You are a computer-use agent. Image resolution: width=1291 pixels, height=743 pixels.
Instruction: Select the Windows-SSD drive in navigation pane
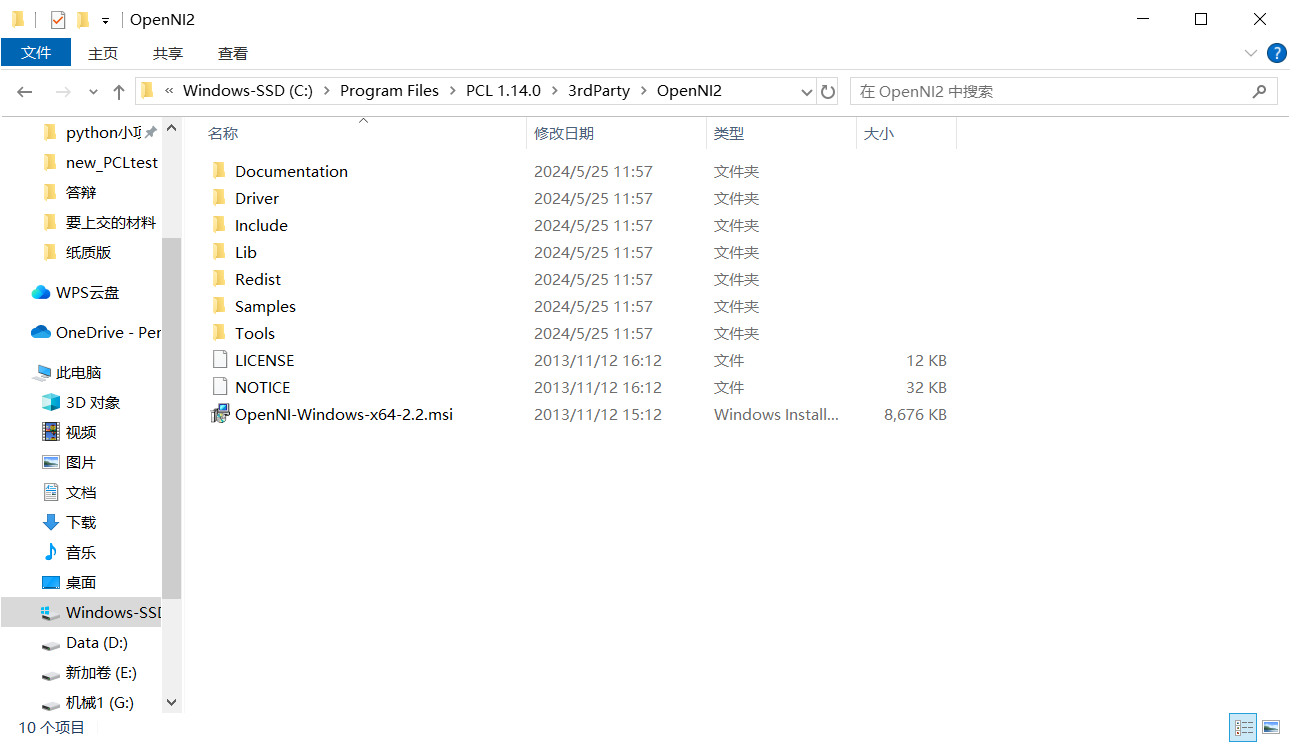(81, 612)
